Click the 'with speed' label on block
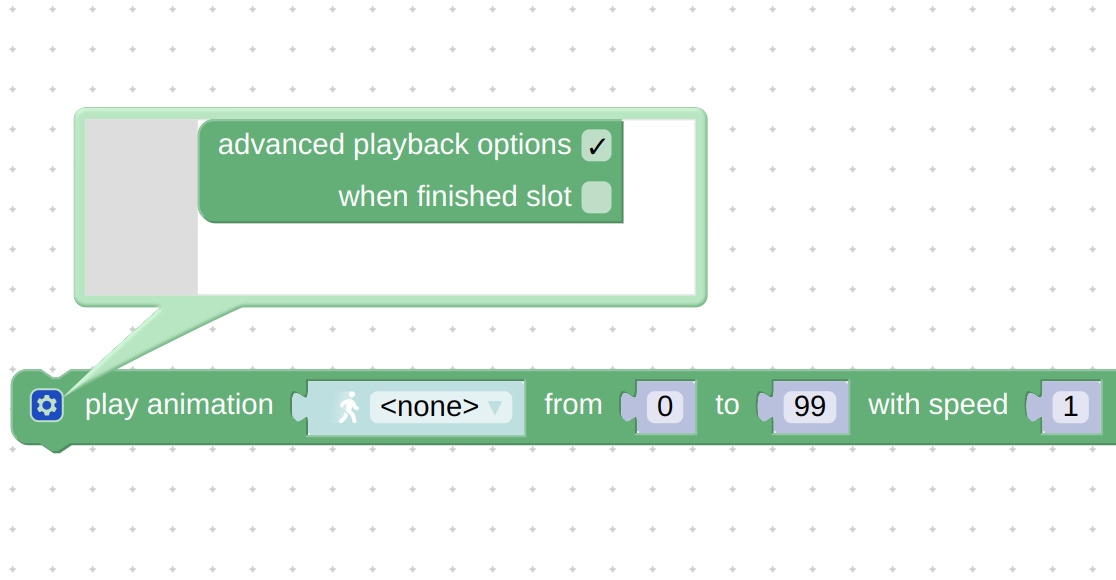 pyautogui.click(x=938, y=405)
